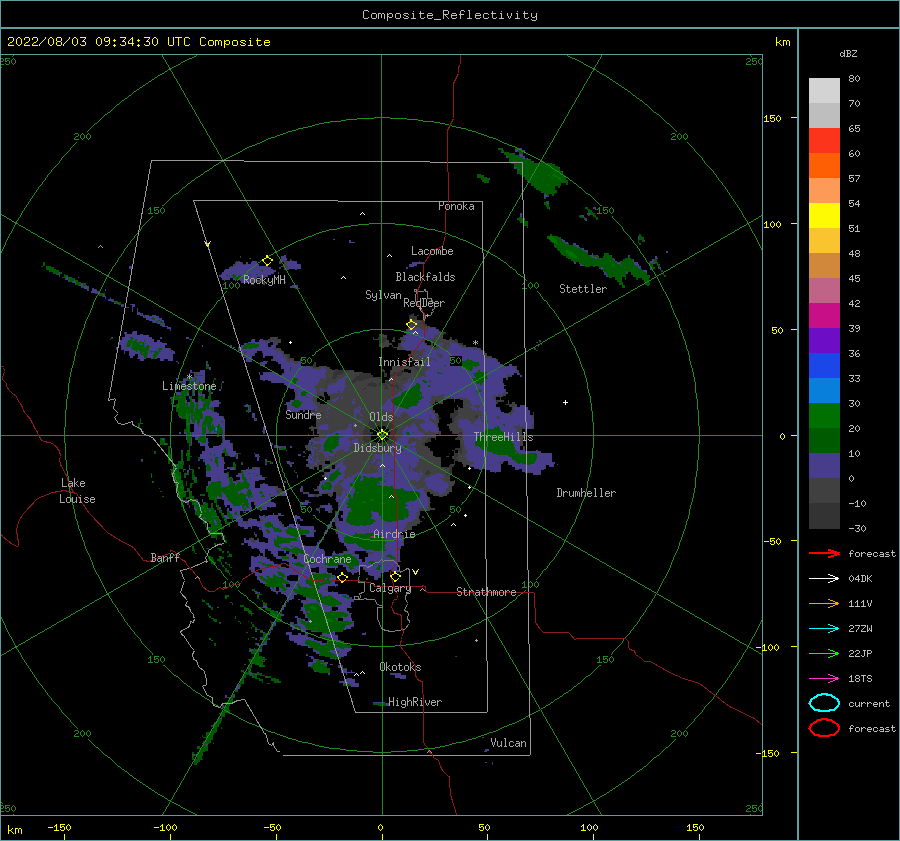
Task: Select the 'Lake Louise' map label
Action: tap(77, 491)
